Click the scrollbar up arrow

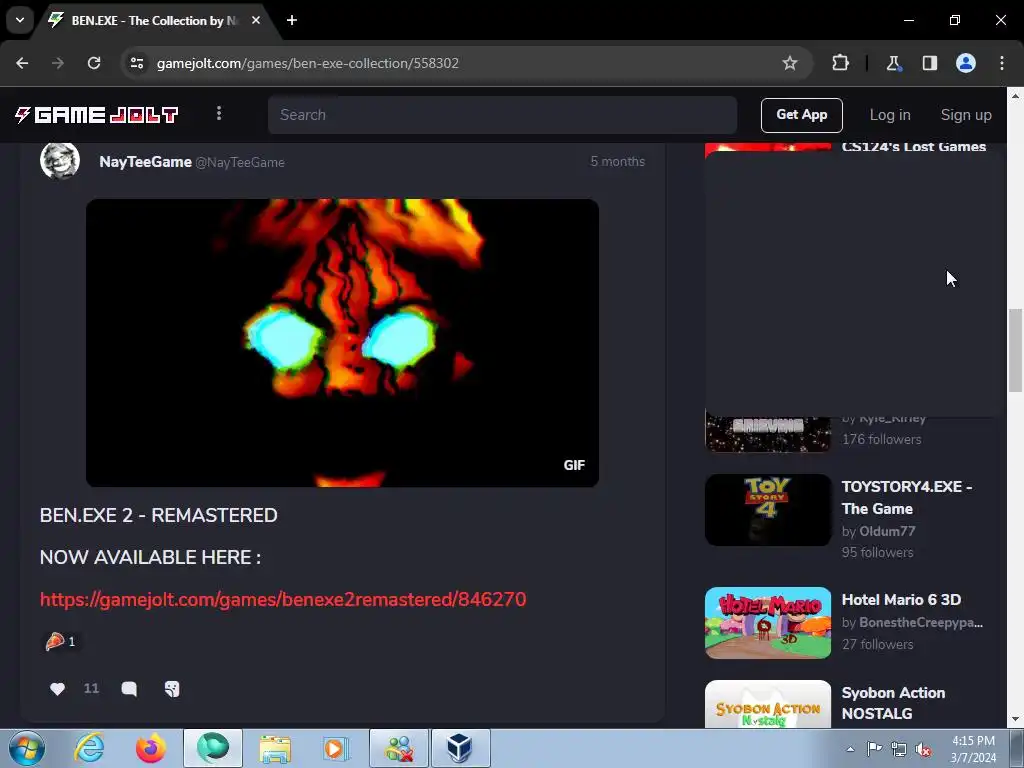coord(1015,95)
